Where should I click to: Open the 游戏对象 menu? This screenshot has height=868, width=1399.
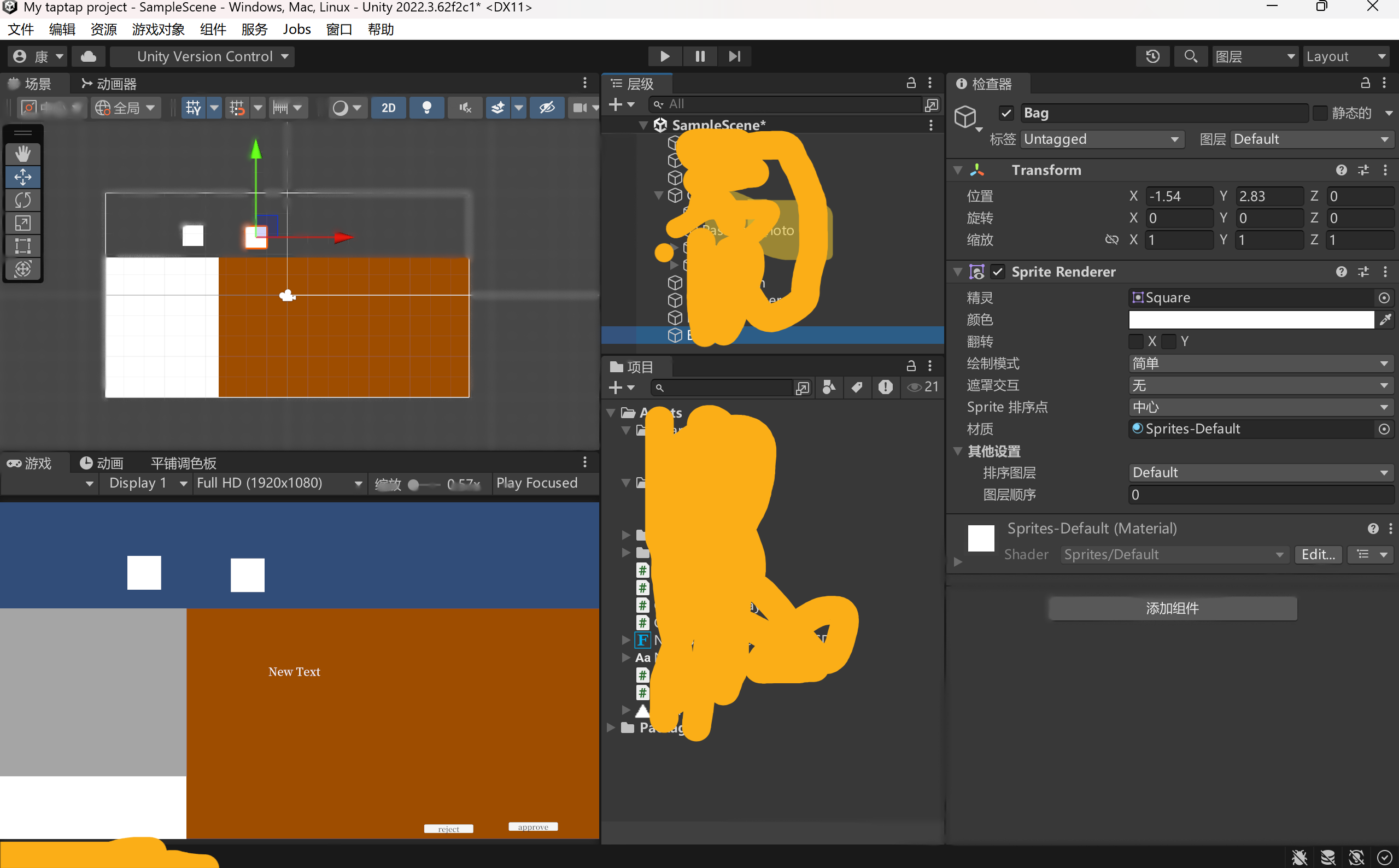tap(158, 30)
